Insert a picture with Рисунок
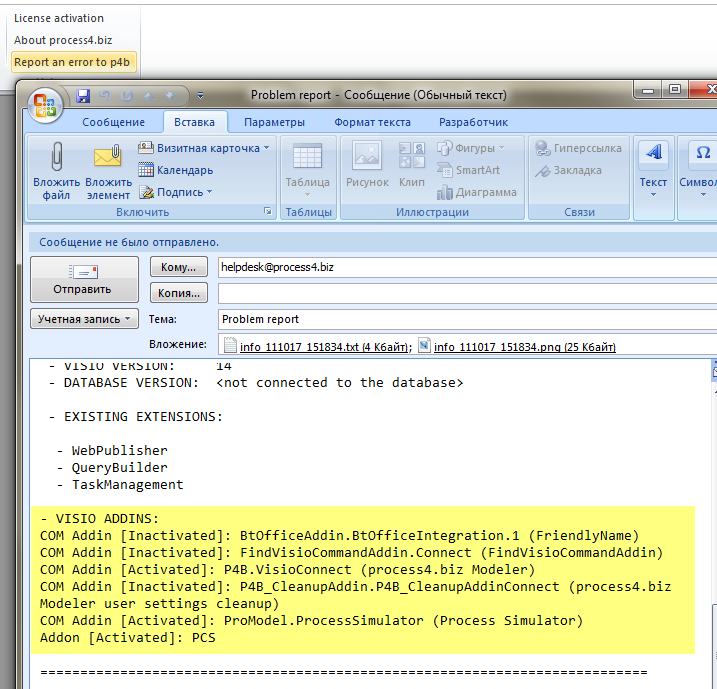 (x=367, y=165)
